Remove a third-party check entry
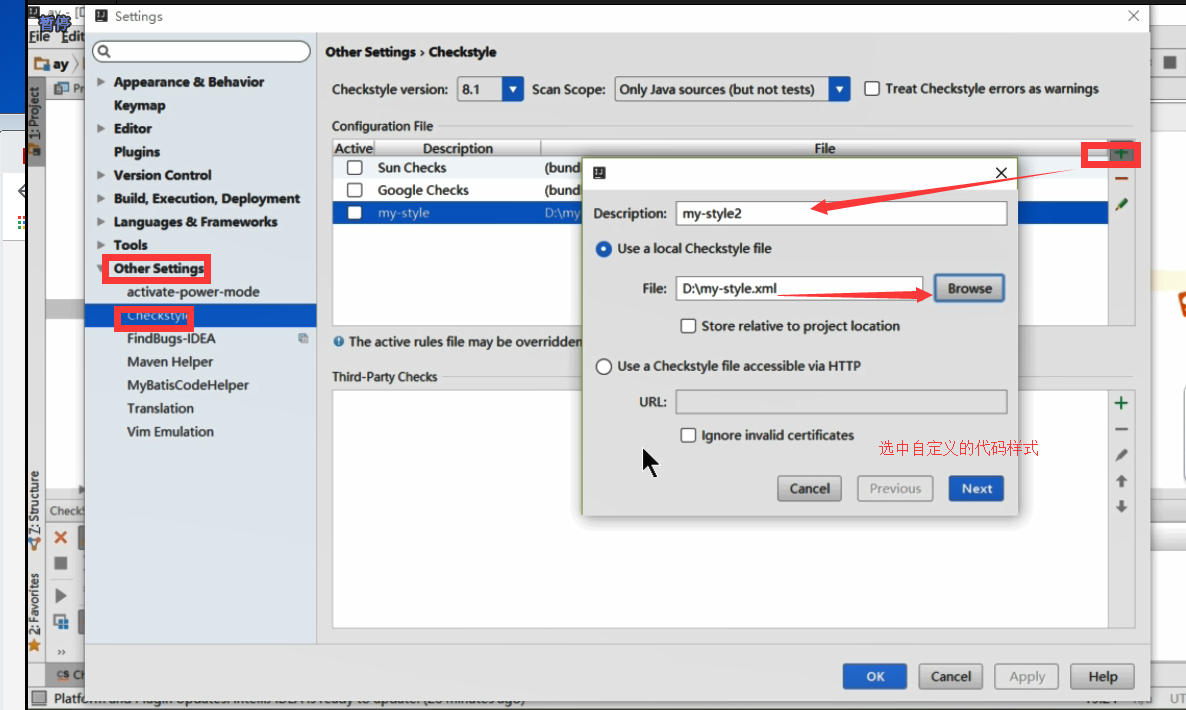1186x710 pixels. click(x=1121, y=429)
